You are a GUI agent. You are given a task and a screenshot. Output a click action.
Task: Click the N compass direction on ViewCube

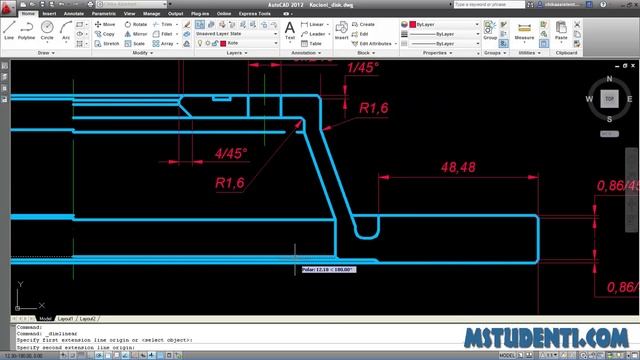609,79
